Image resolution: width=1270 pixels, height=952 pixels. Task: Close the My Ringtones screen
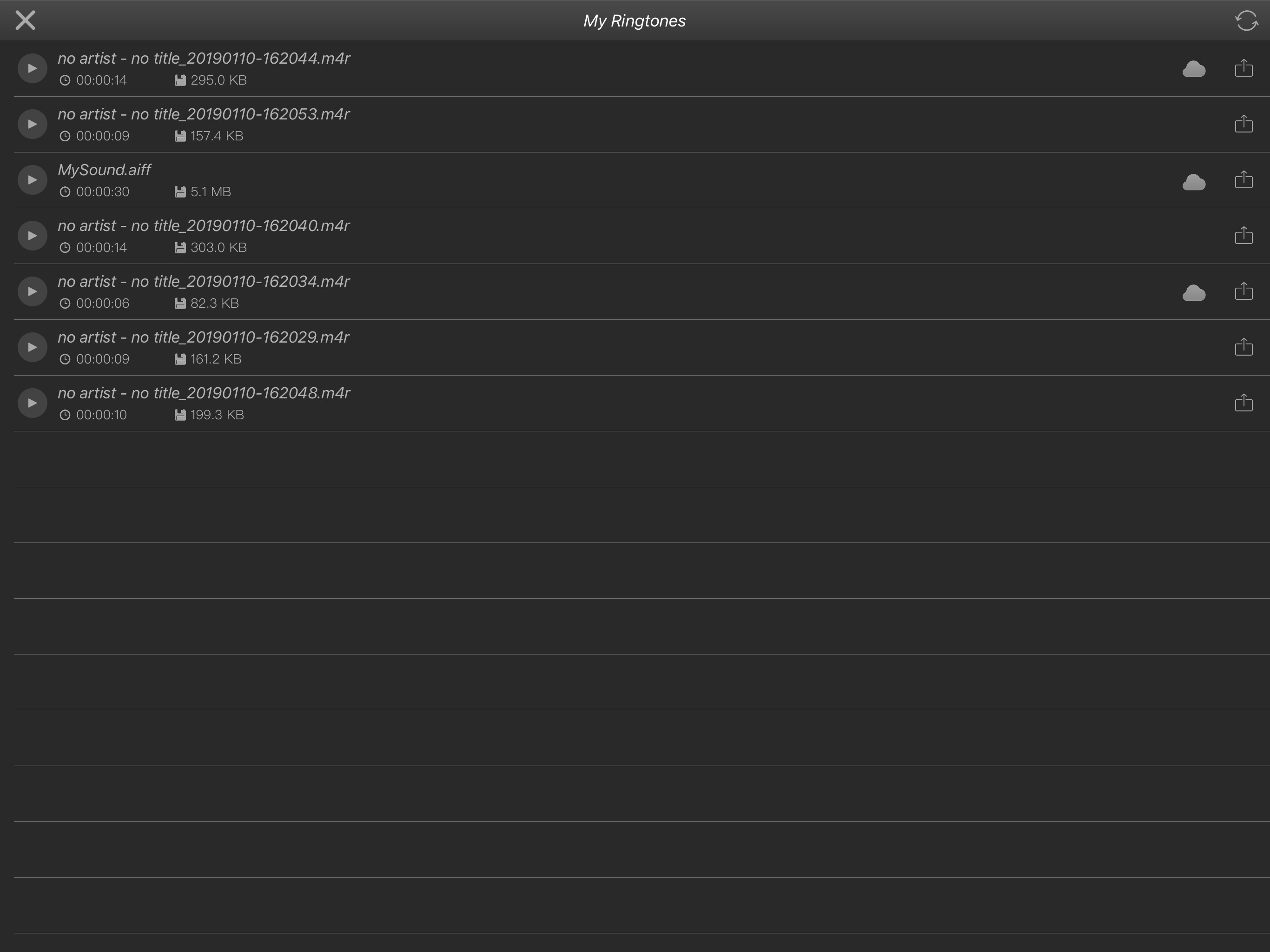click(25, 20)
